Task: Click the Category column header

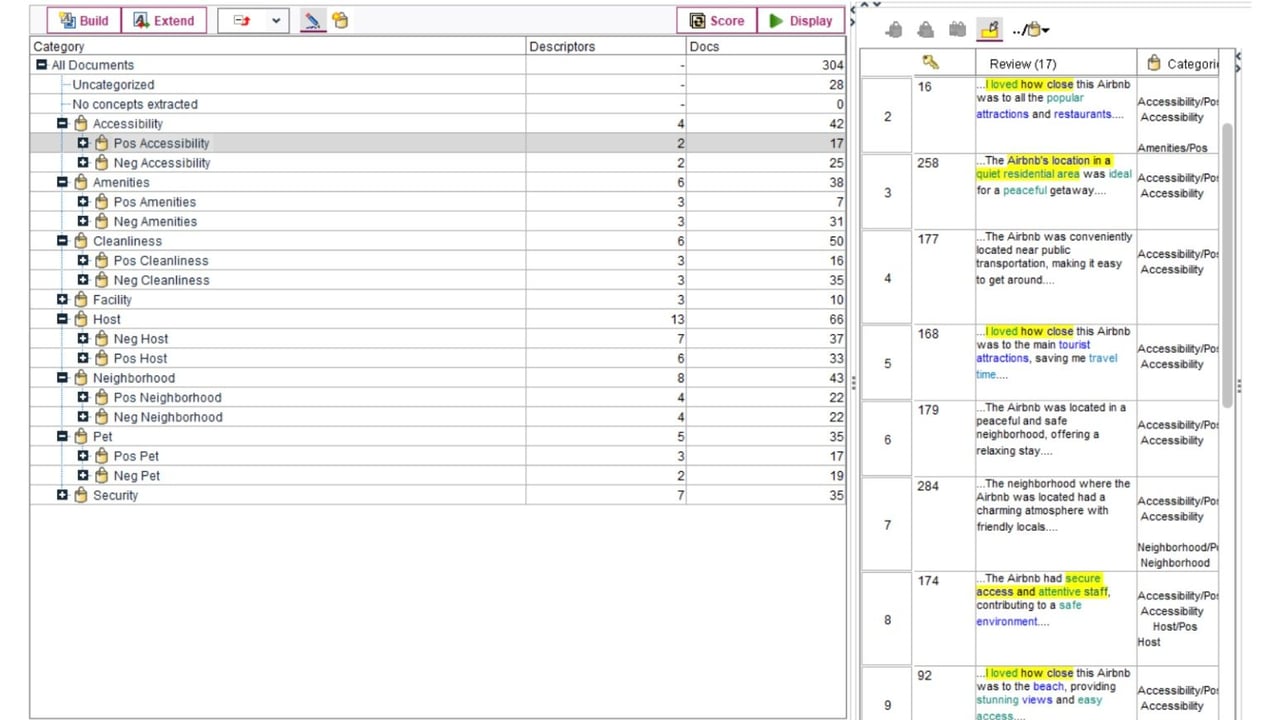Action: coord(278,46)
